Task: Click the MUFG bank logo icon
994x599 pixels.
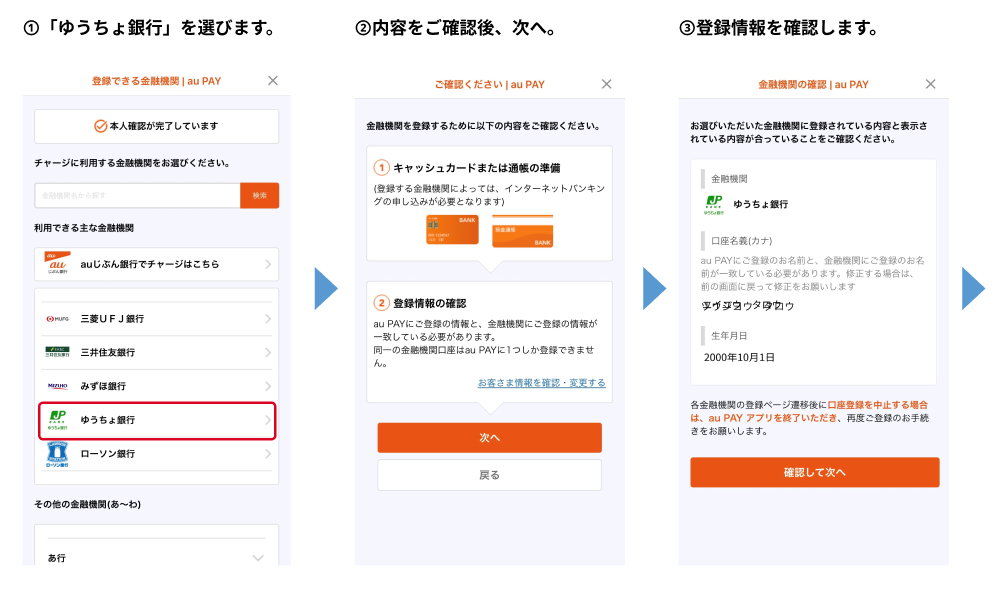Action: point(57,319)
